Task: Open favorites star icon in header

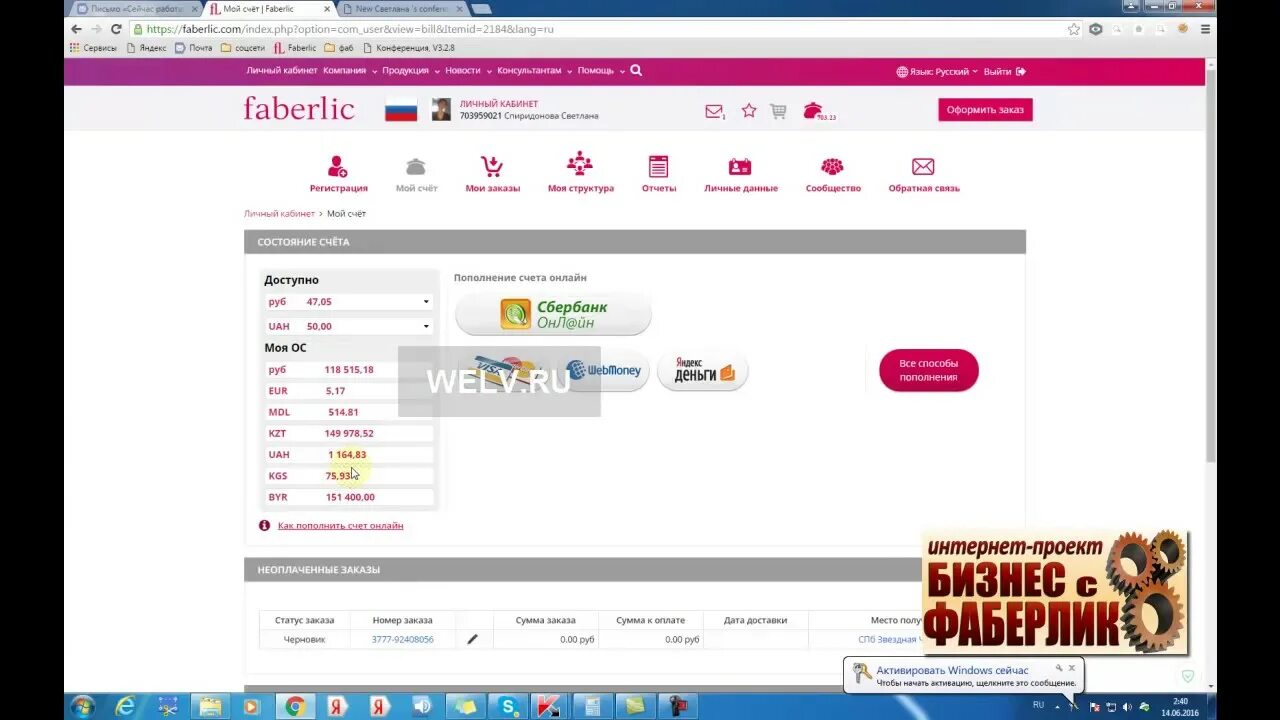Action: tap(749, 111)
